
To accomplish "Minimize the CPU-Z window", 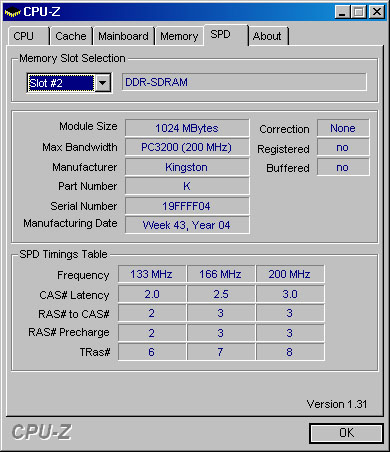I will click(x=342, y=12).
